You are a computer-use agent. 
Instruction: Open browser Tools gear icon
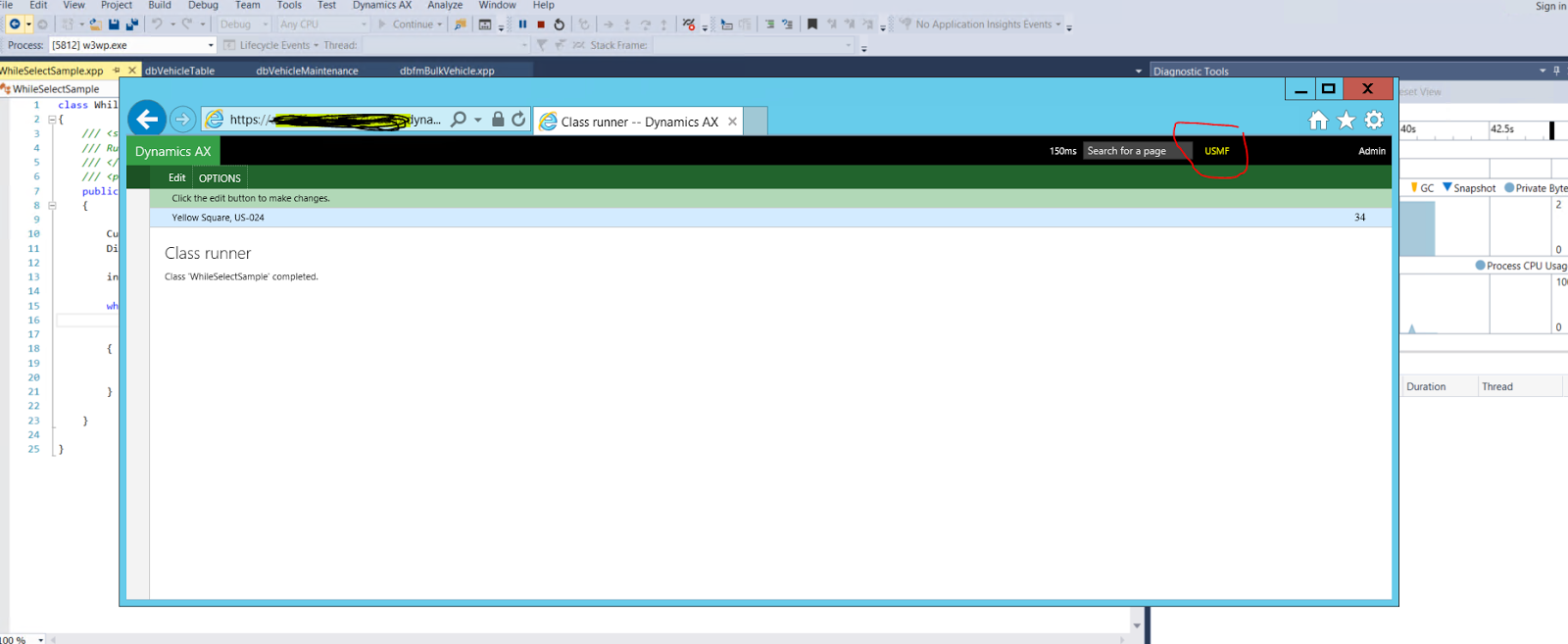coord(1374,120)
